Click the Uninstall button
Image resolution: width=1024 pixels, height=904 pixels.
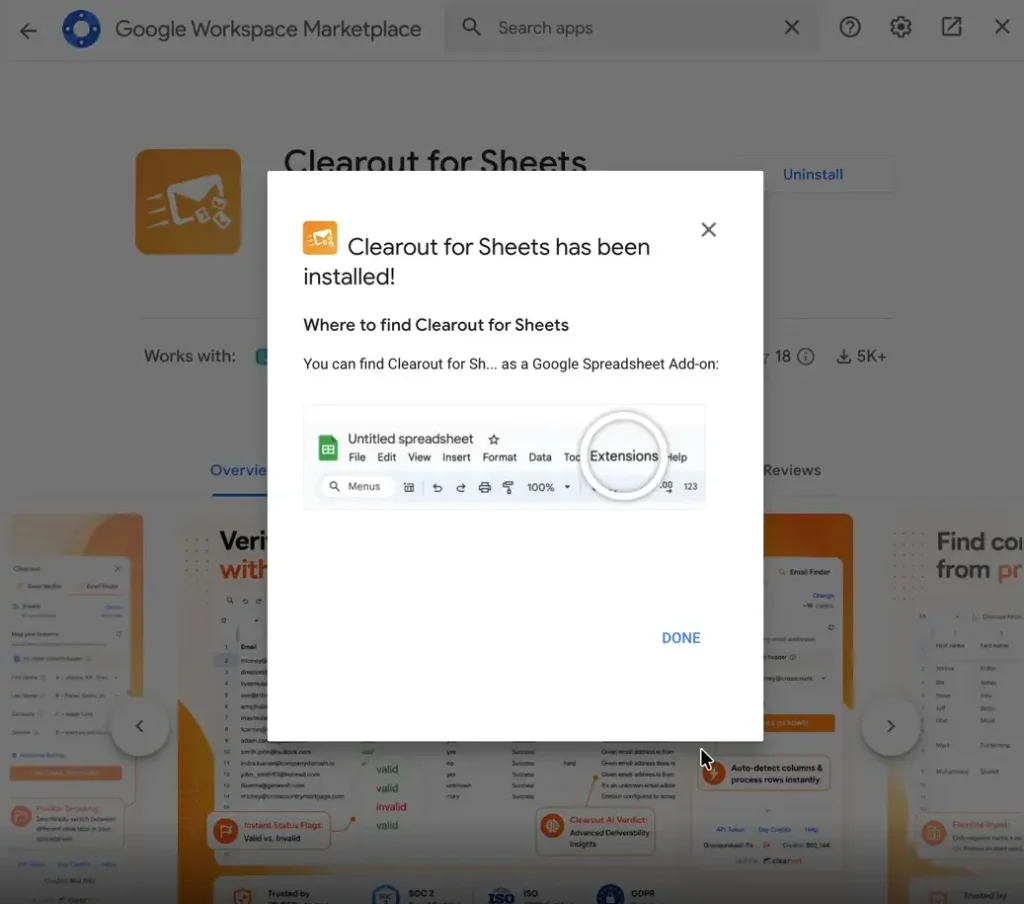click(x=812, y=174)
